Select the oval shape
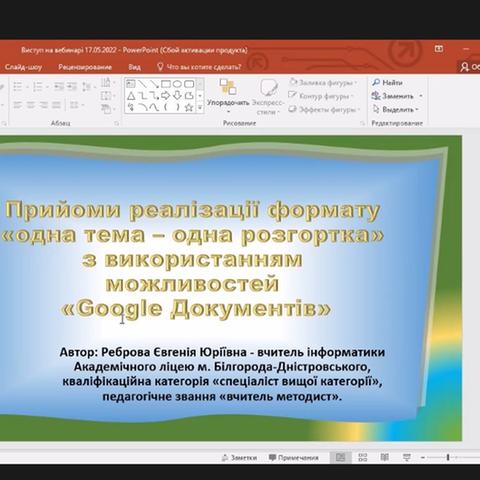The image size is (480, 480). (177, 84)
